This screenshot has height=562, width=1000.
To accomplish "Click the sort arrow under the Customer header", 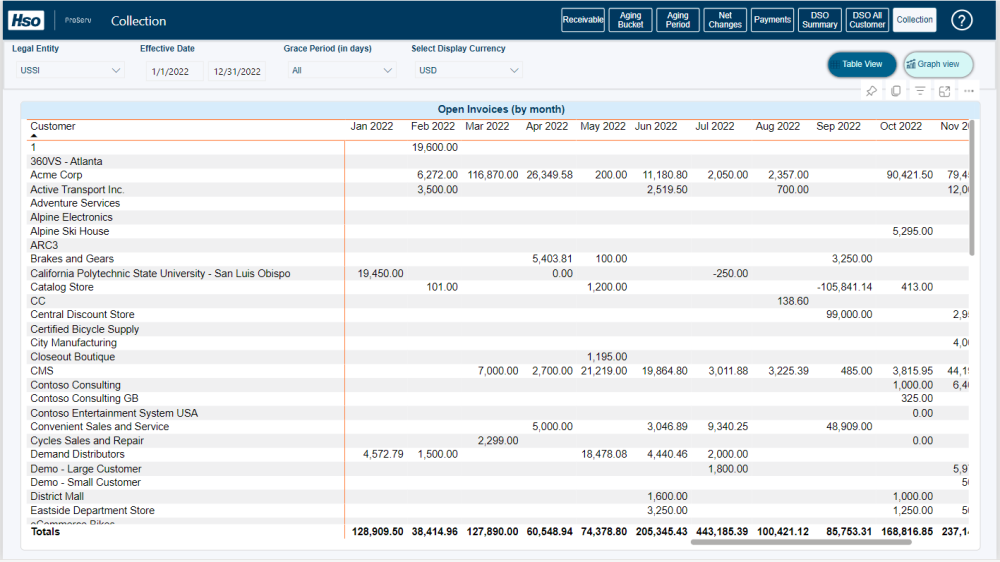I will 34,136.
